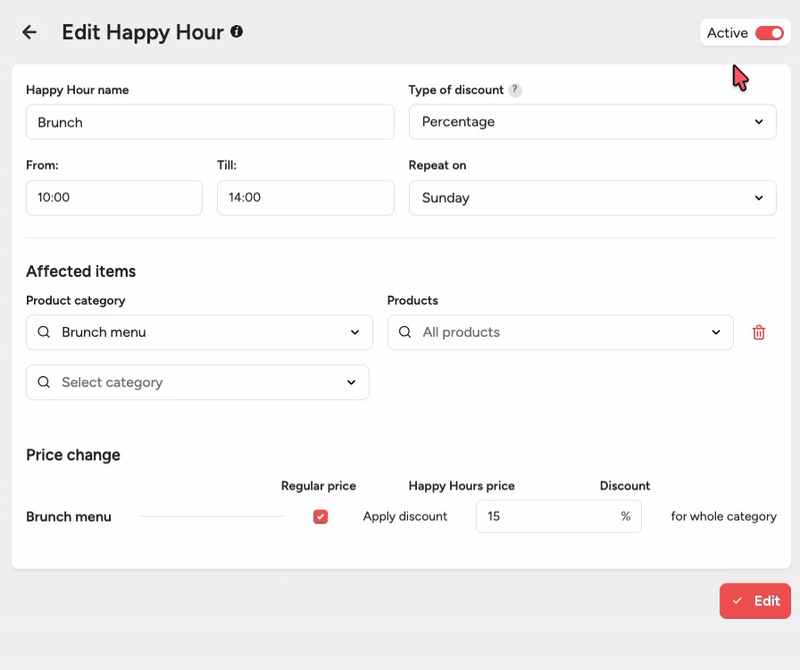
Task: Click the Till time field
Action: (305, 198)
